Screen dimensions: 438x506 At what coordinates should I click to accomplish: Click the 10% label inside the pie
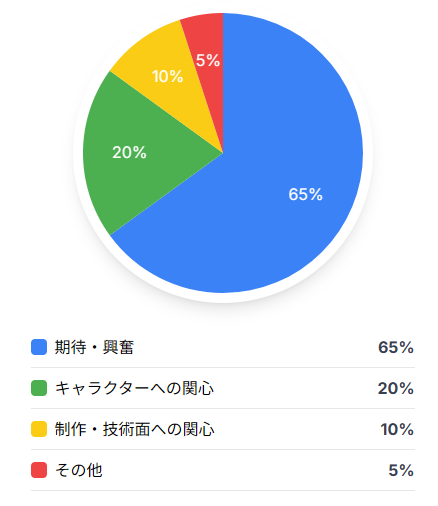168,76
